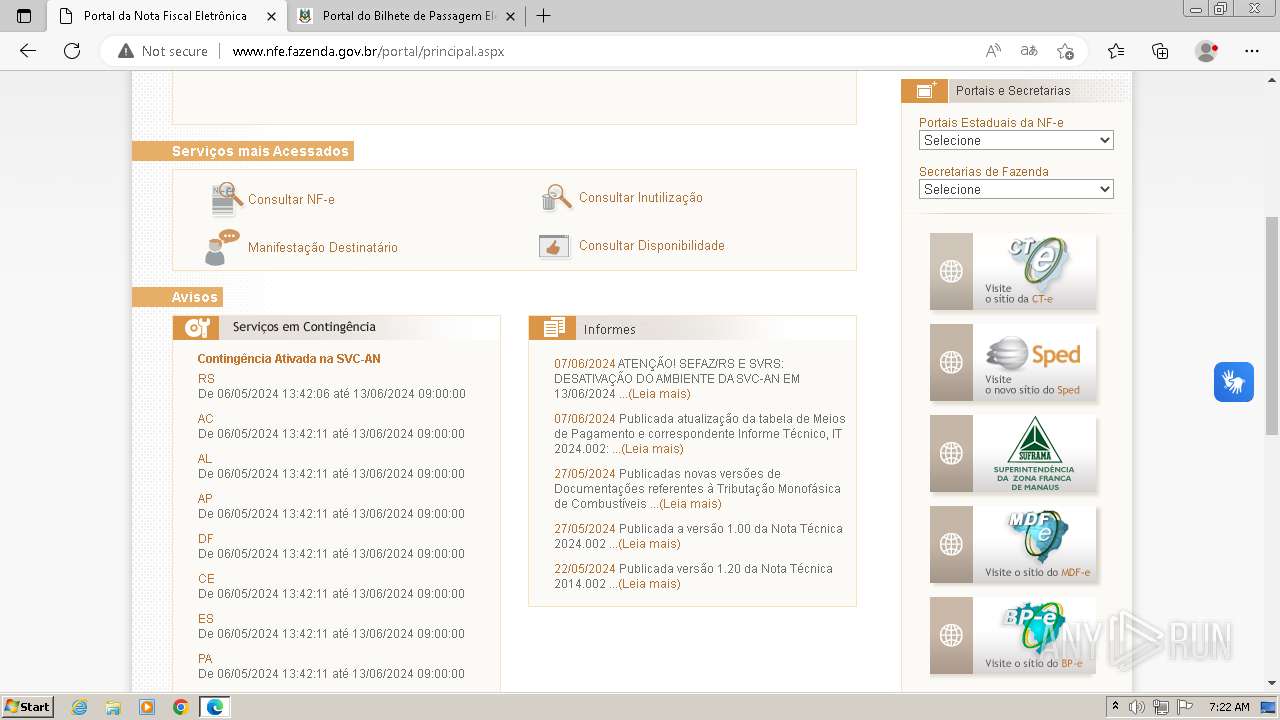Click Leia mais on SEFAZ/RS SVC-AN notice

(x=658, y=394)
